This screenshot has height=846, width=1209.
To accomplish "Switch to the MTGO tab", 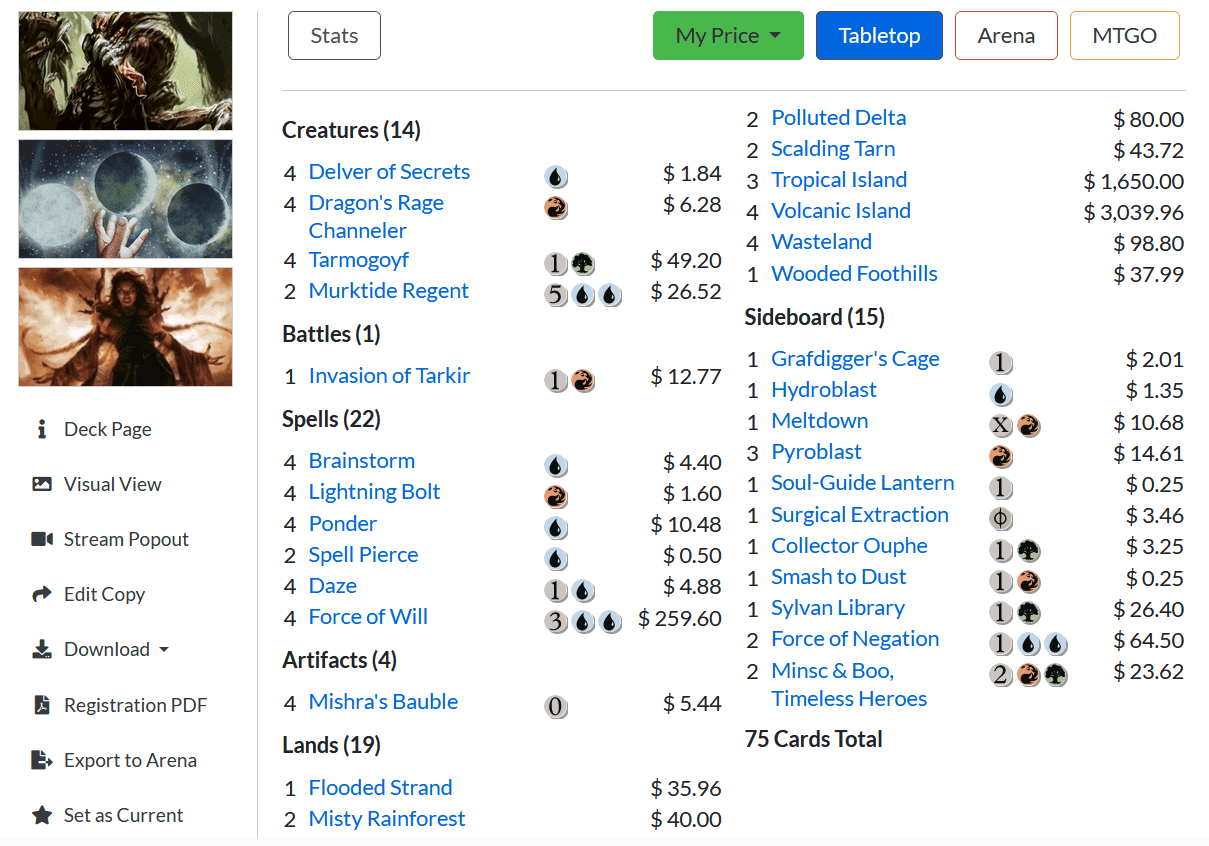I will point(1125,35).
